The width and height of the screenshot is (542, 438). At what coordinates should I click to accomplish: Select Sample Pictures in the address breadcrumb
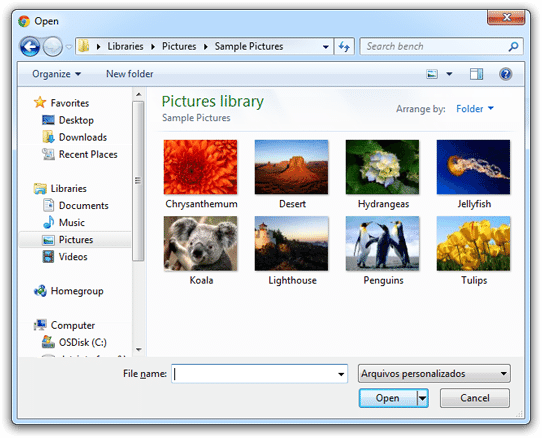249,46
